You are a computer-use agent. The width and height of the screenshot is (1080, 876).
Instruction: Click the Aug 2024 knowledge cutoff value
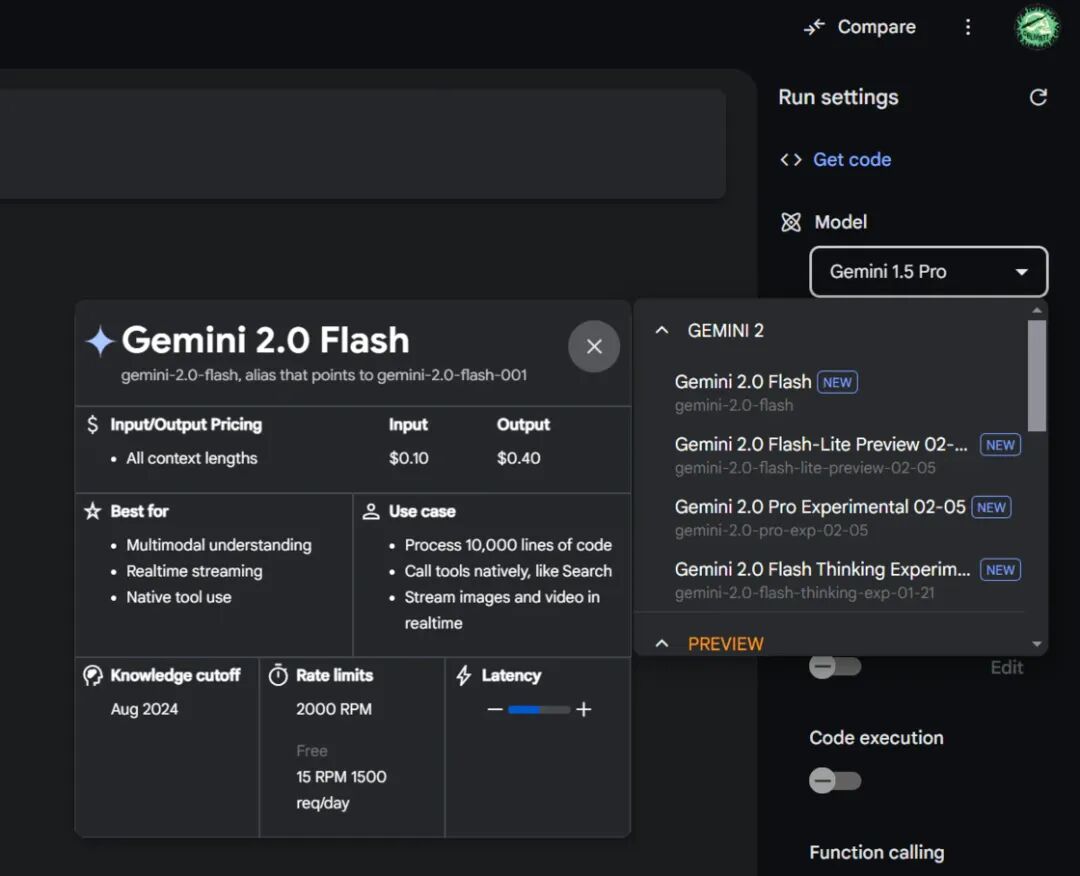[x=145, y=709]
